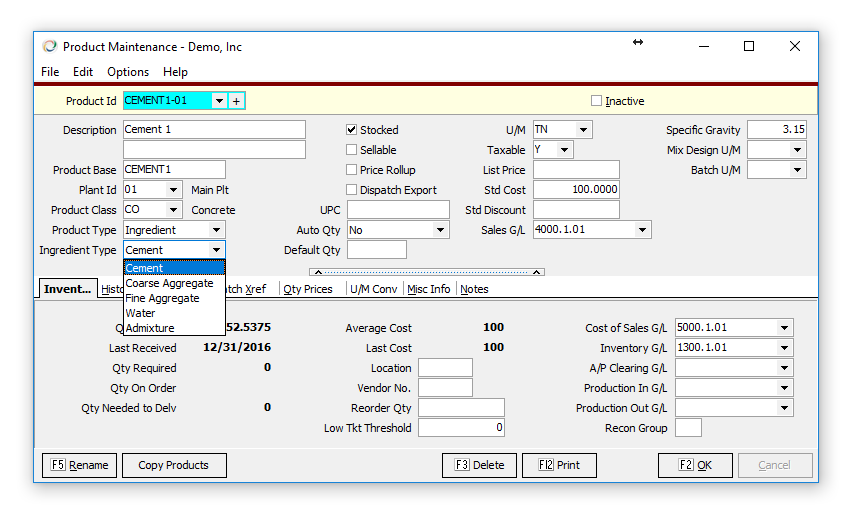Click the plus button beside Product Id
Screen dimensions: 861x518
click(x=237, y=101)
